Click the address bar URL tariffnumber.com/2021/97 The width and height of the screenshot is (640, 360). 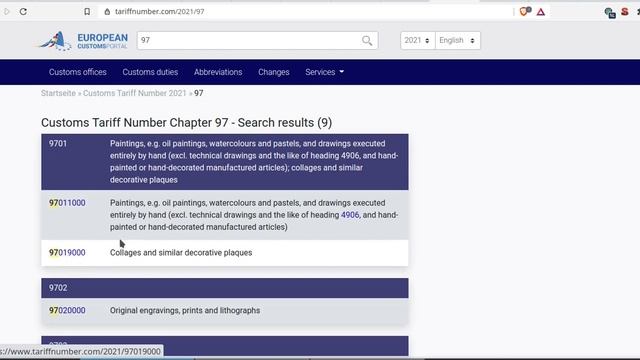point(160,11)
